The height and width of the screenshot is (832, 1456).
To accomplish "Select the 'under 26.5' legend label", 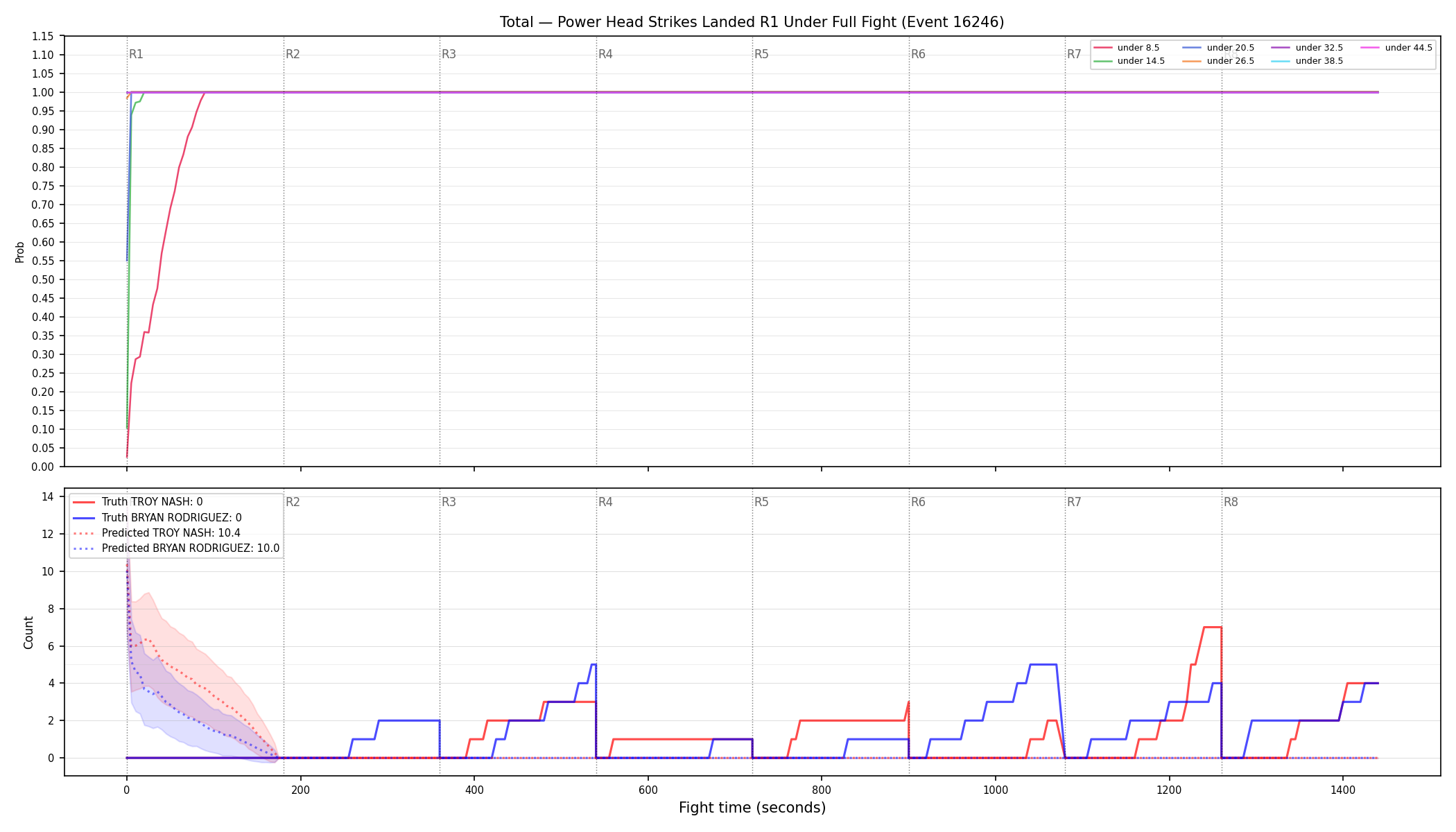I will (x=1230, y=61).
